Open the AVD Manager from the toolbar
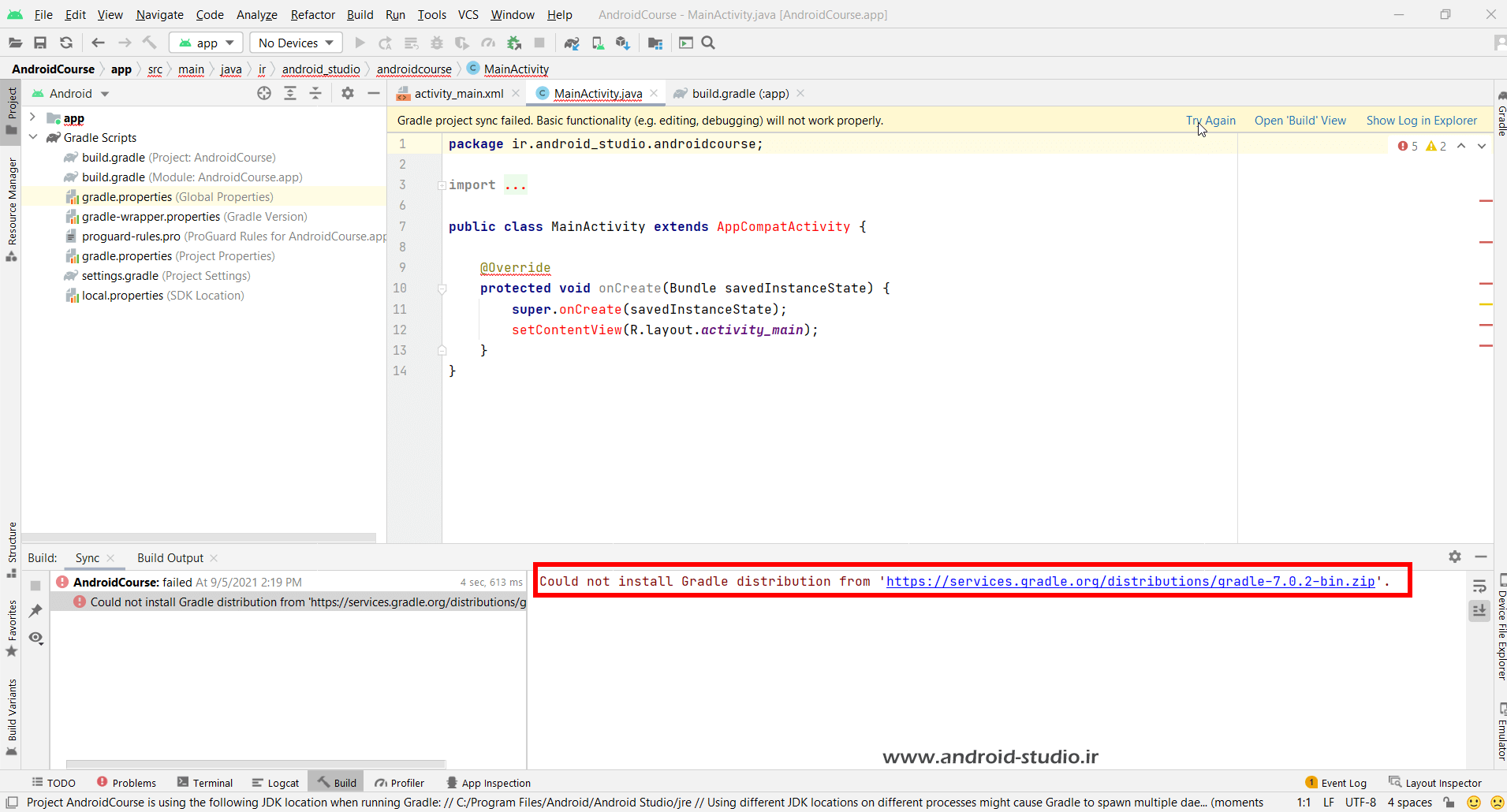This screenshot has height=812, width=1507. [598, 43]
